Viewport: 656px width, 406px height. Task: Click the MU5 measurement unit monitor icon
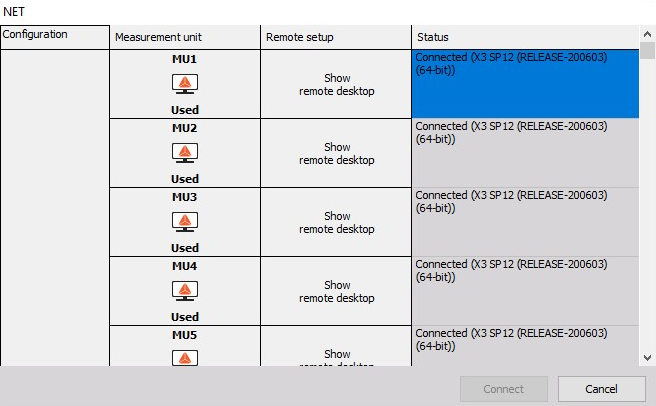point(185,358)
